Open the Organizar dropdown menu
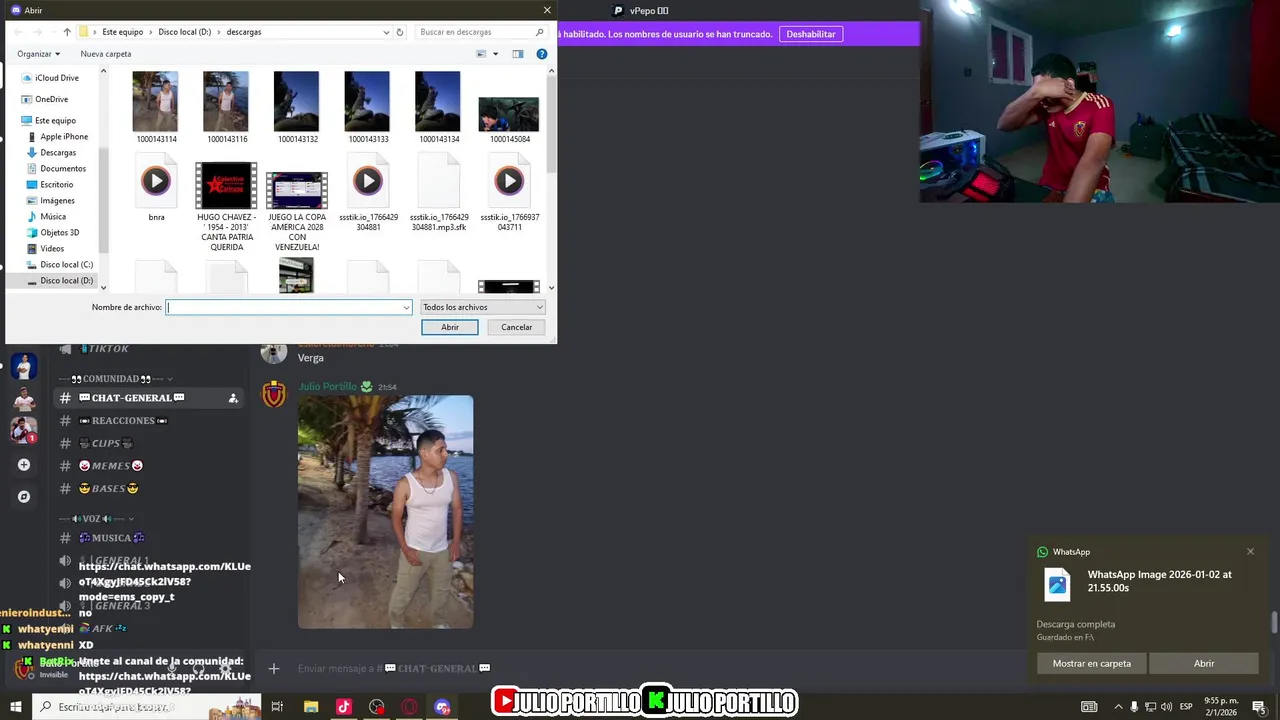This screenshot has width=1280, height=720. point(38,54)
